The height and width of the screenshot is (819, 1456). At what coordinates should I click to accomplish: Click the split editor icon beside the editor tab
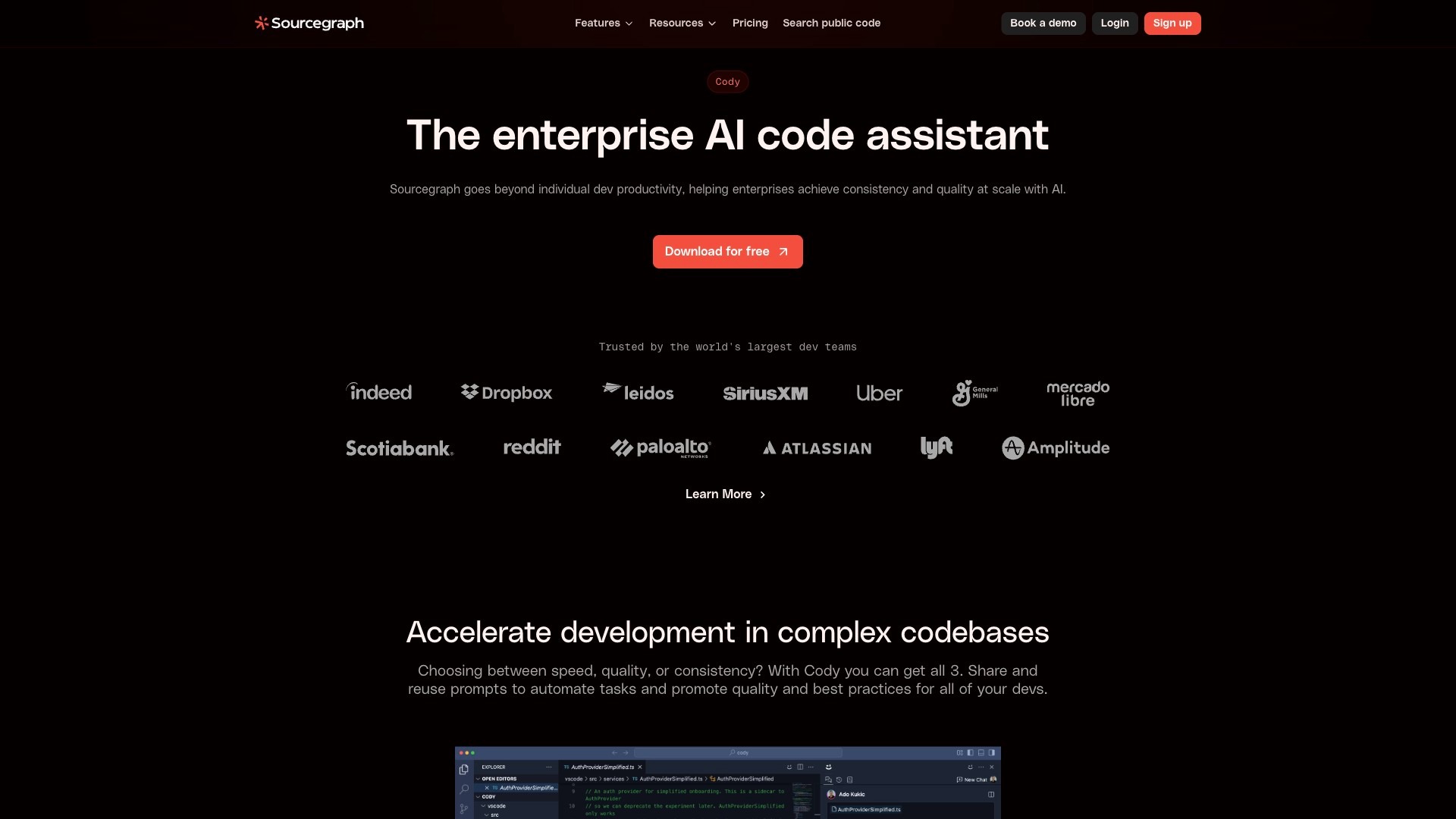coord(800,767)
